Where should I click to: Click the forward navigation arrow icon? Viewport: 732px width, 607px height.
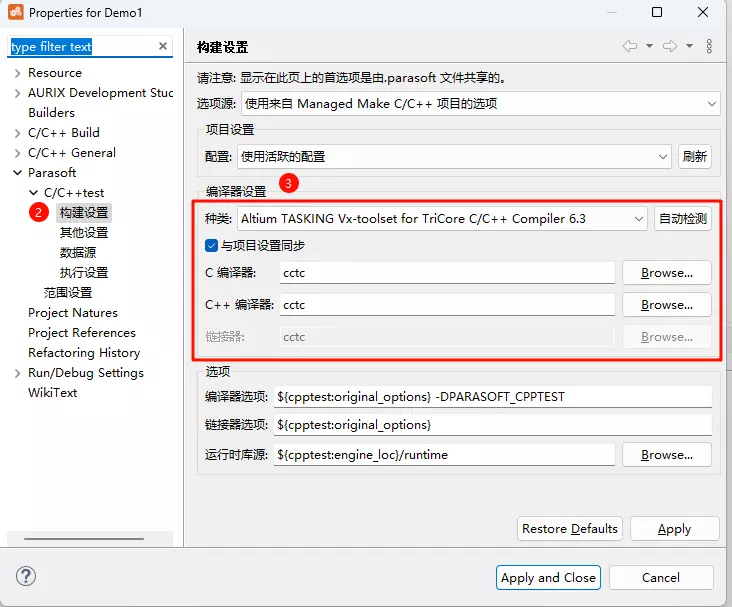(670, 47)
